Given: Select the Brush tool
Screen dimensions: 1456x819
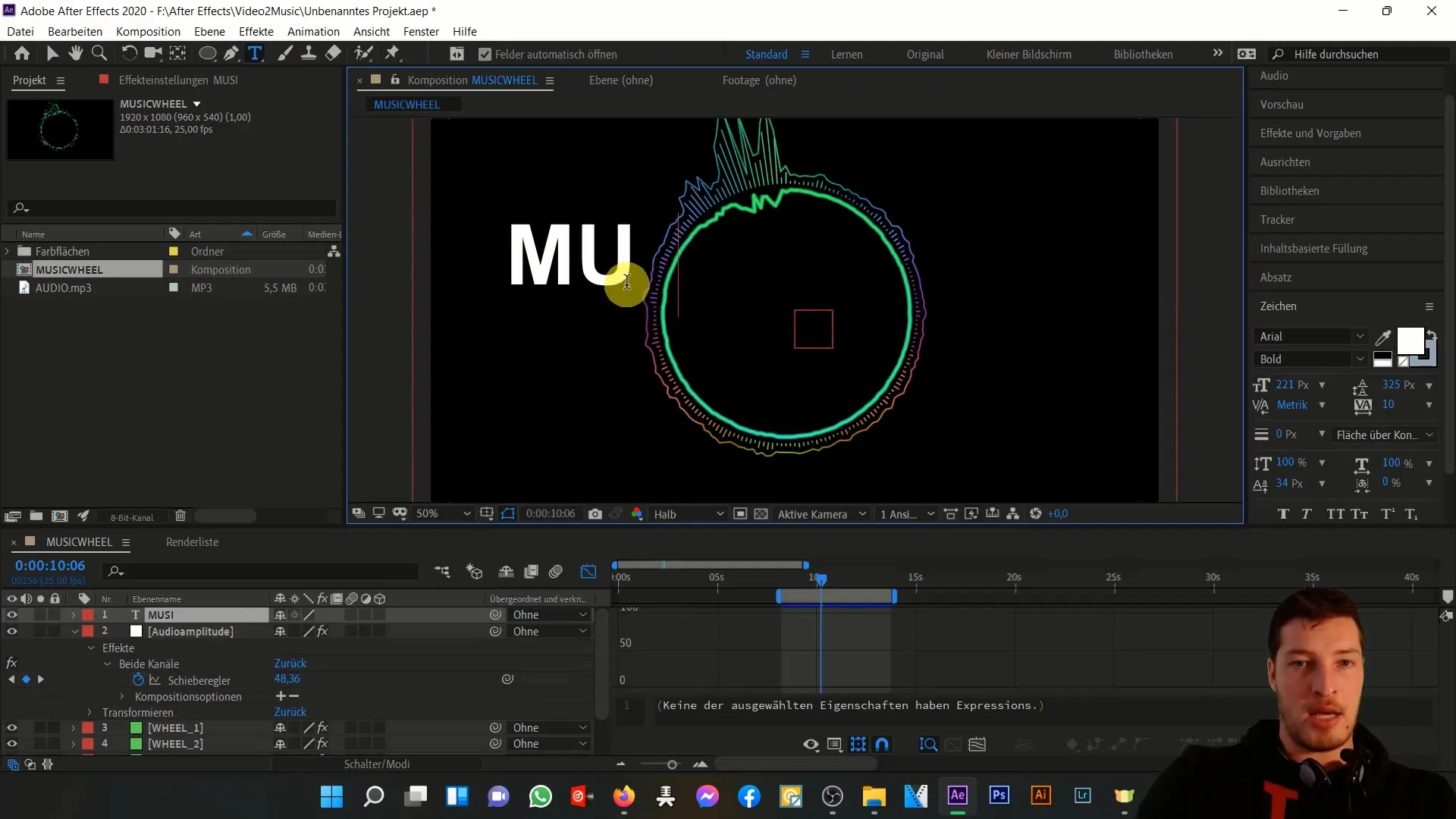Looking at the screenshot, I should pos(285,54).
